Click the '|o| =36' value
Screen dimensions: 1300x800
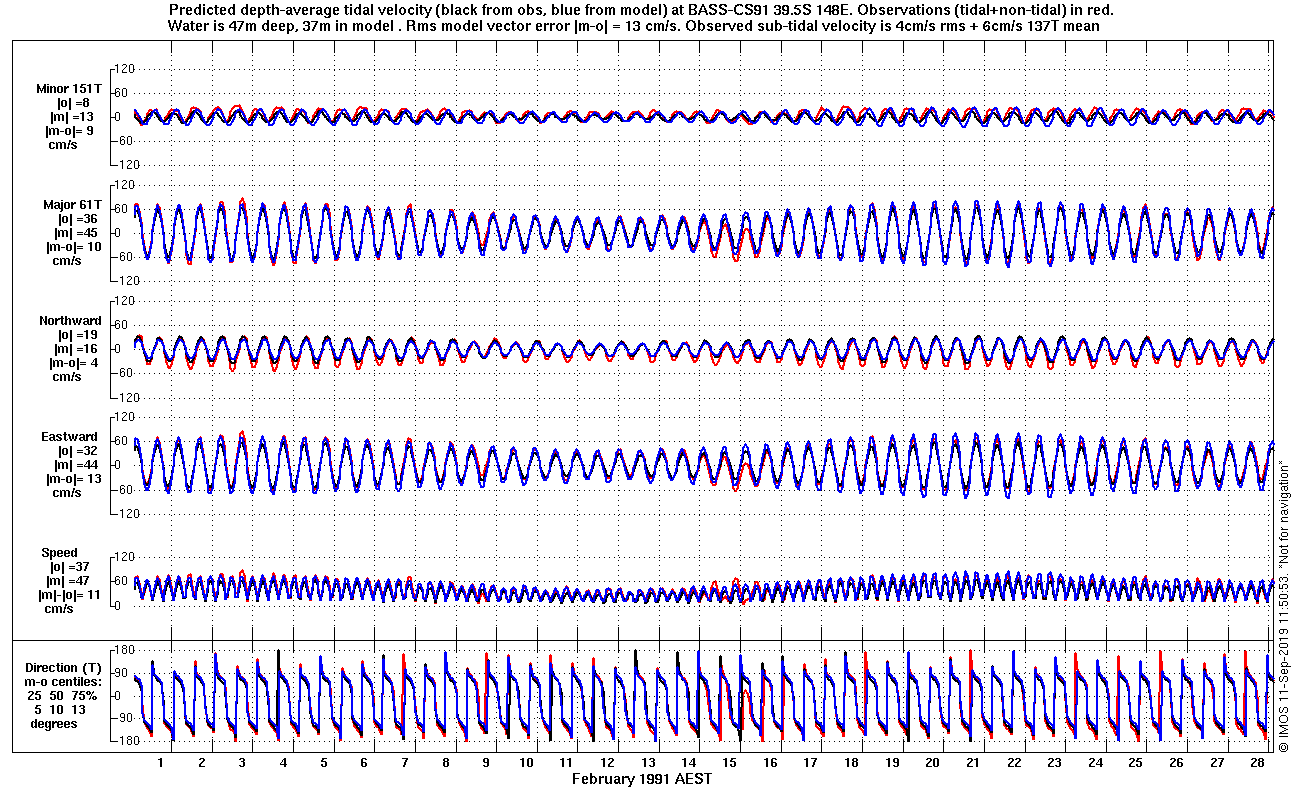click(77, 219)
